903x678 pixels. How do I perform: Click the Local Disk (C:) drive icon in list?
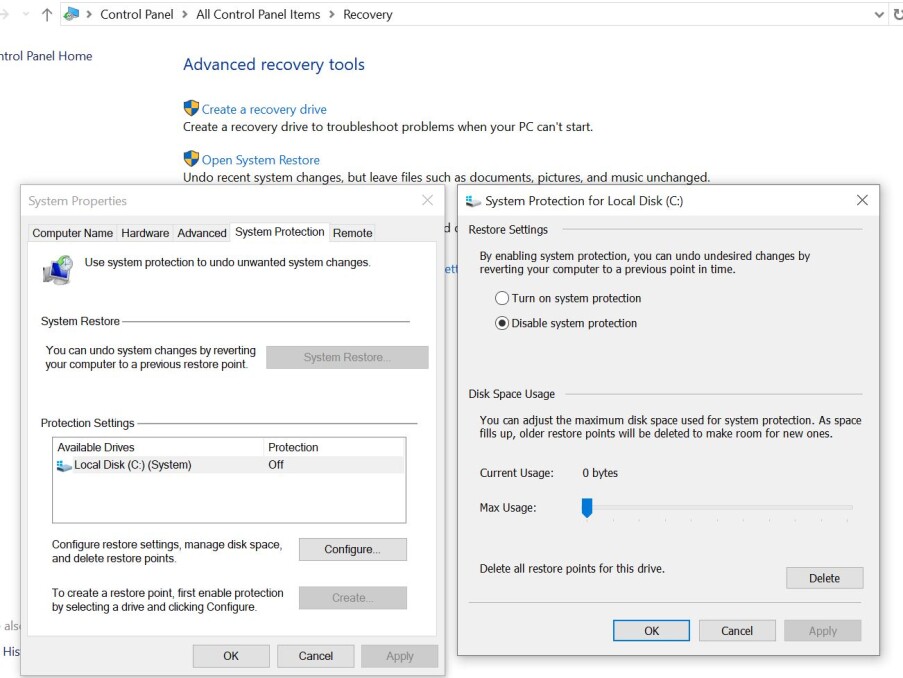click(63, 465)
